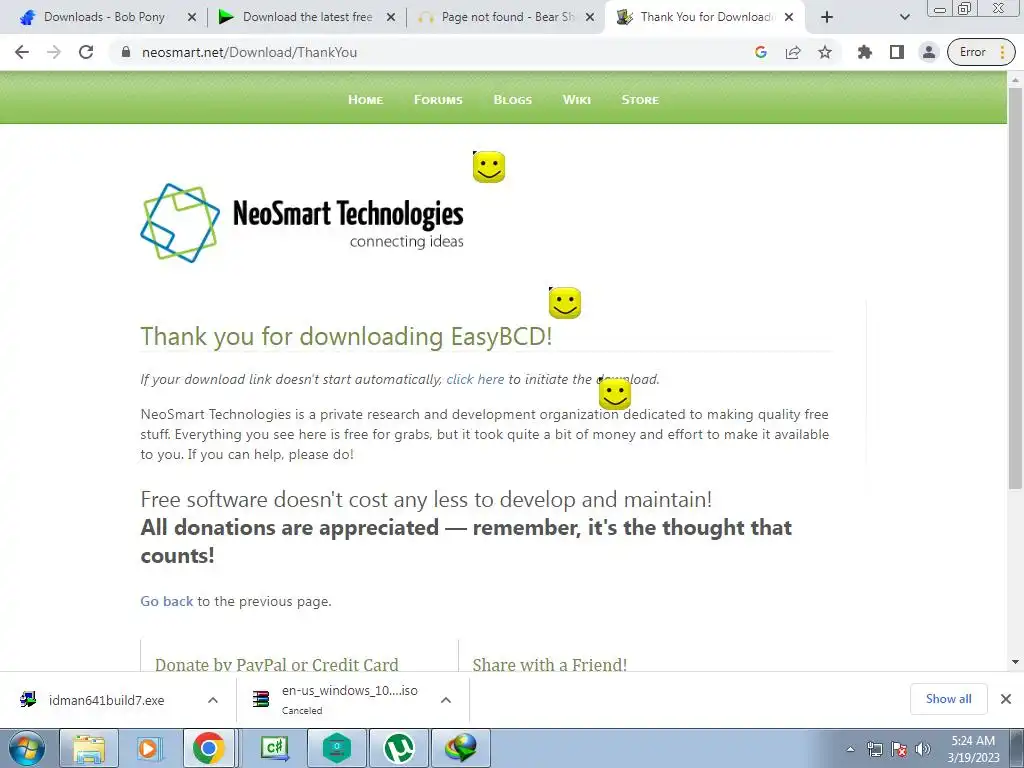1024x768 pixels.
Task: Expand options for idman641build7.exe download
Action: coord(213,700)
